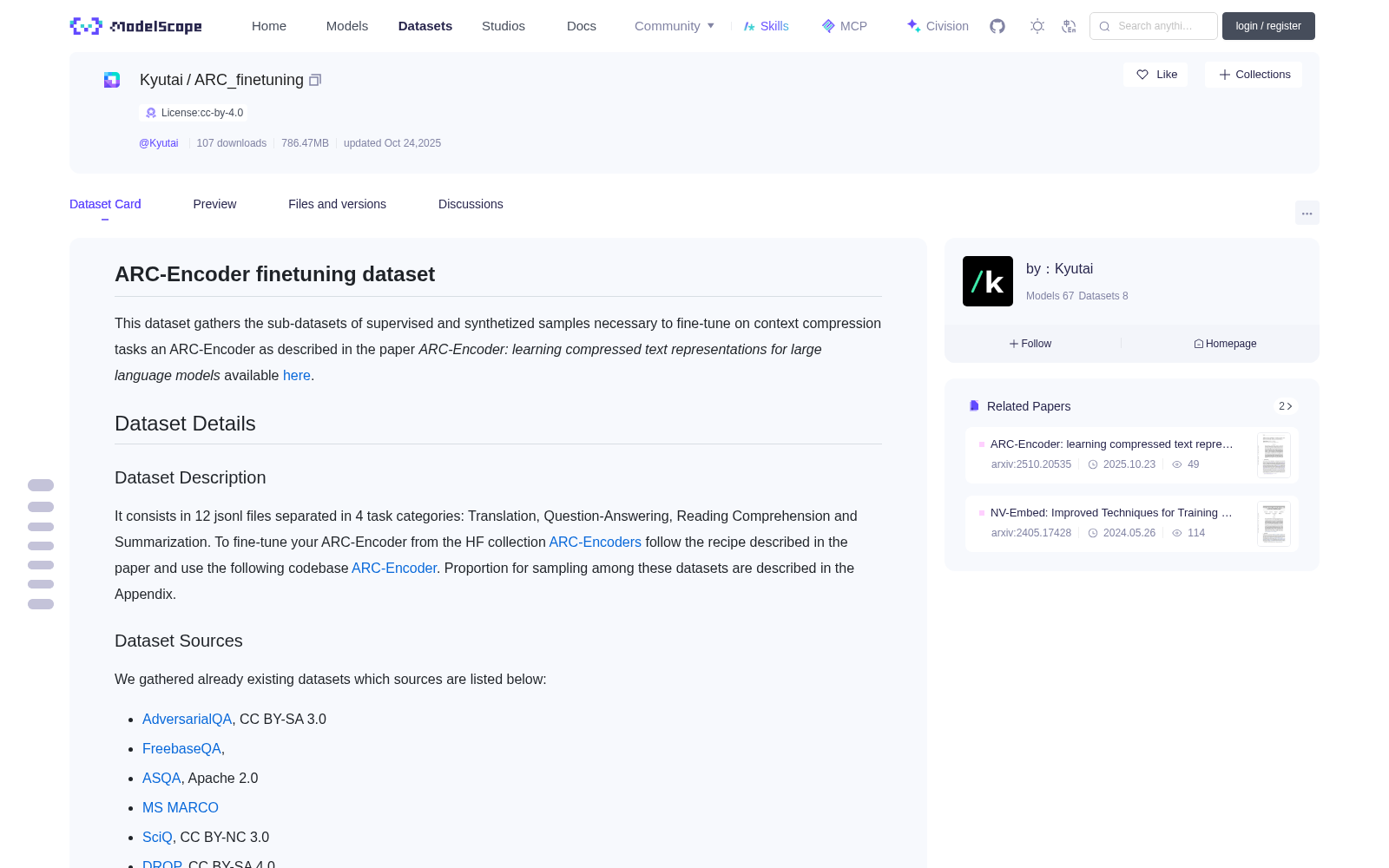
Task: Click the Kyutai organization avatar
Action: pyautogui.click(x=988, y=281)
